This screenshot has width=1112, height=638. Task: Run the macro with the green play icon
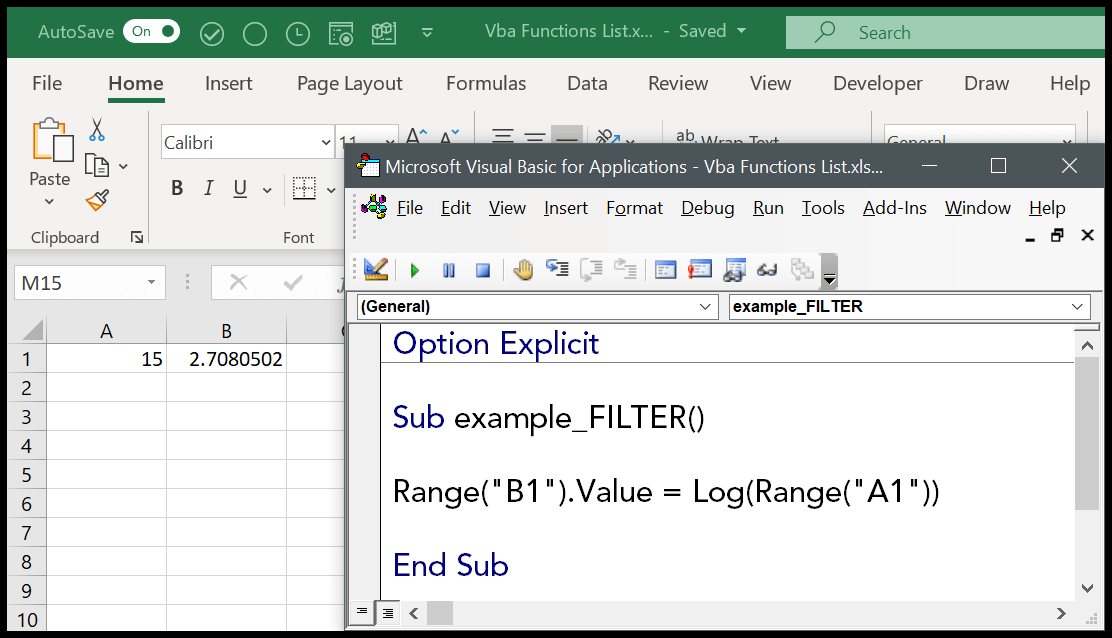click(414, 270)
